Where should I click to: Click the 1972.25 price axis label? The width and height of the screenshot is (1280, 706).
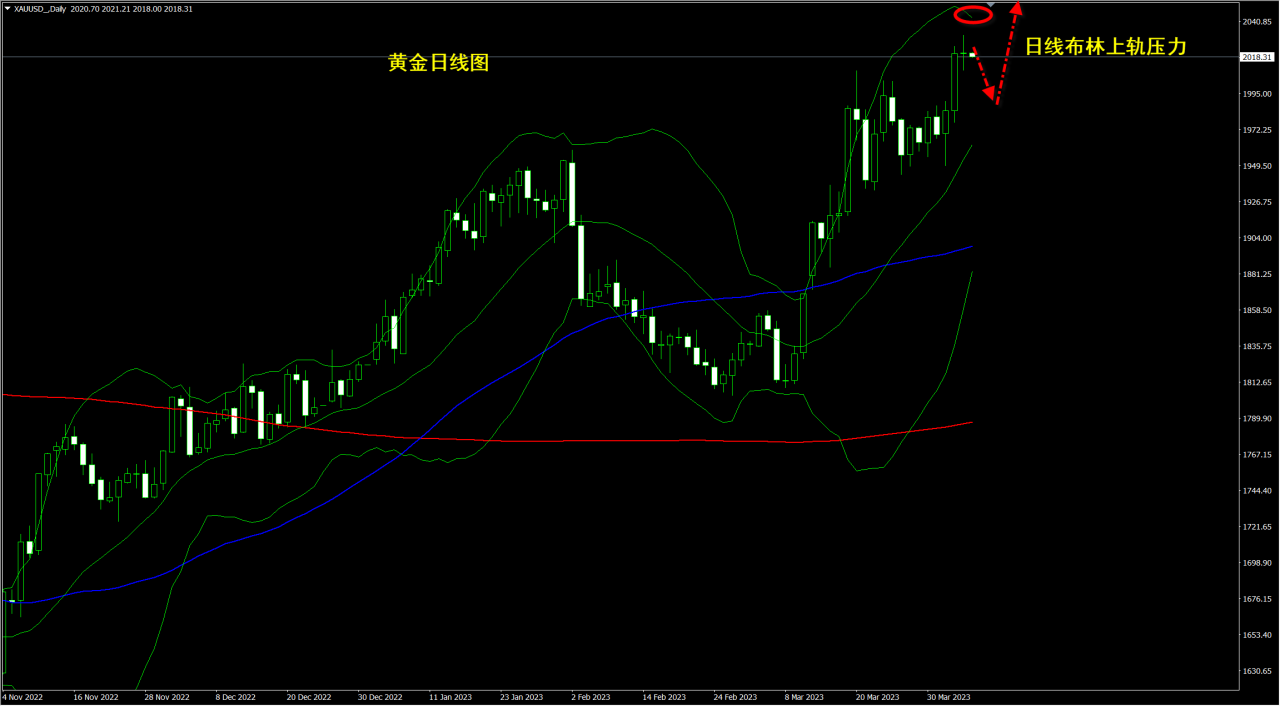click(1256, 130)
